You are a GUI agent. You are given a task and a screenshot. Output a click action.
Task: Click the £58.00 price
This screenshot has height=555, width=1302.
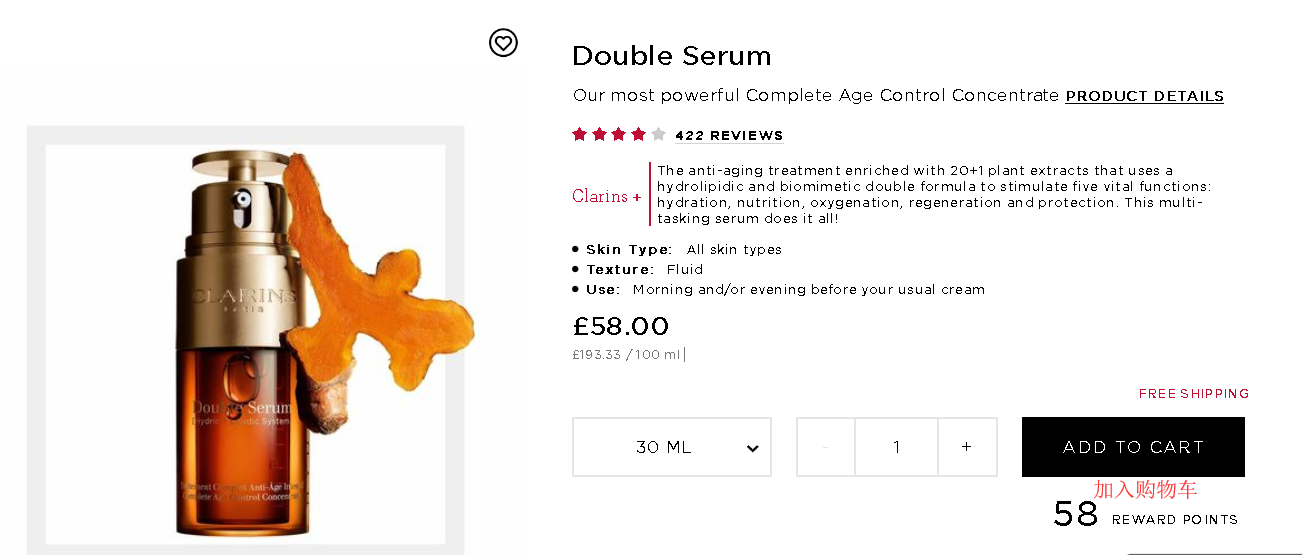pos(620,326)
